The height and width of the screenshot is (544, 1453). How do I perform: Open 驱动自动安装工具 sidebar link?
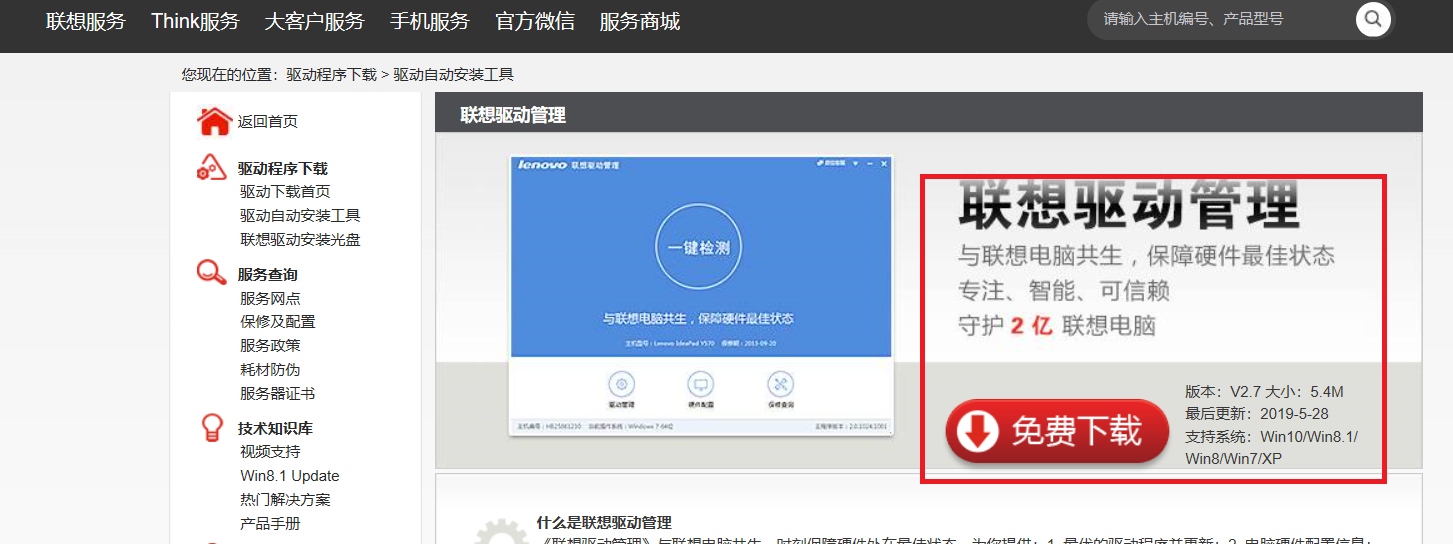point(300,216)
